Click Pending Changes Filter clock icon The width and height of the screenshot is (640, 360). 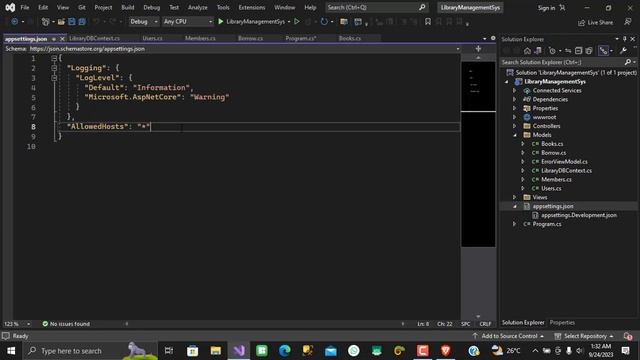click(x=552, y=51)
